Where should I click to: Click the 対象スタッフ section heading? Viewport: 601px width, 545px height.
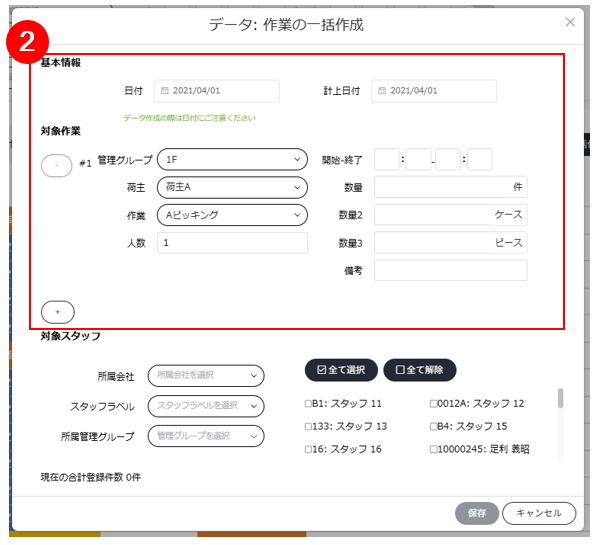(x=71, y=336)
